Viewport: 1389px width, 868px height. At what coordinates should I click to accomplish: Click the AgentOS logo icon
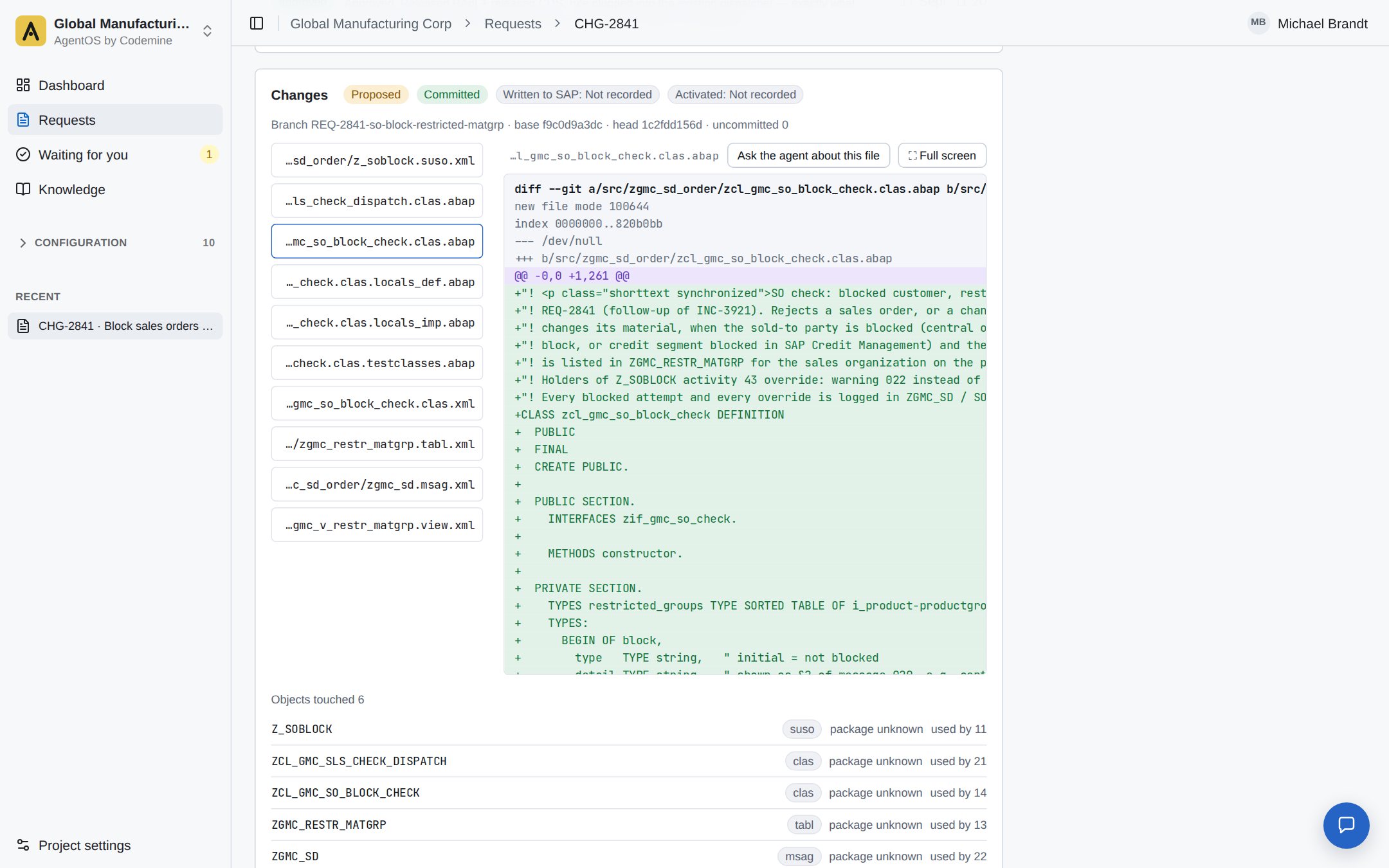tap(31, 31)
